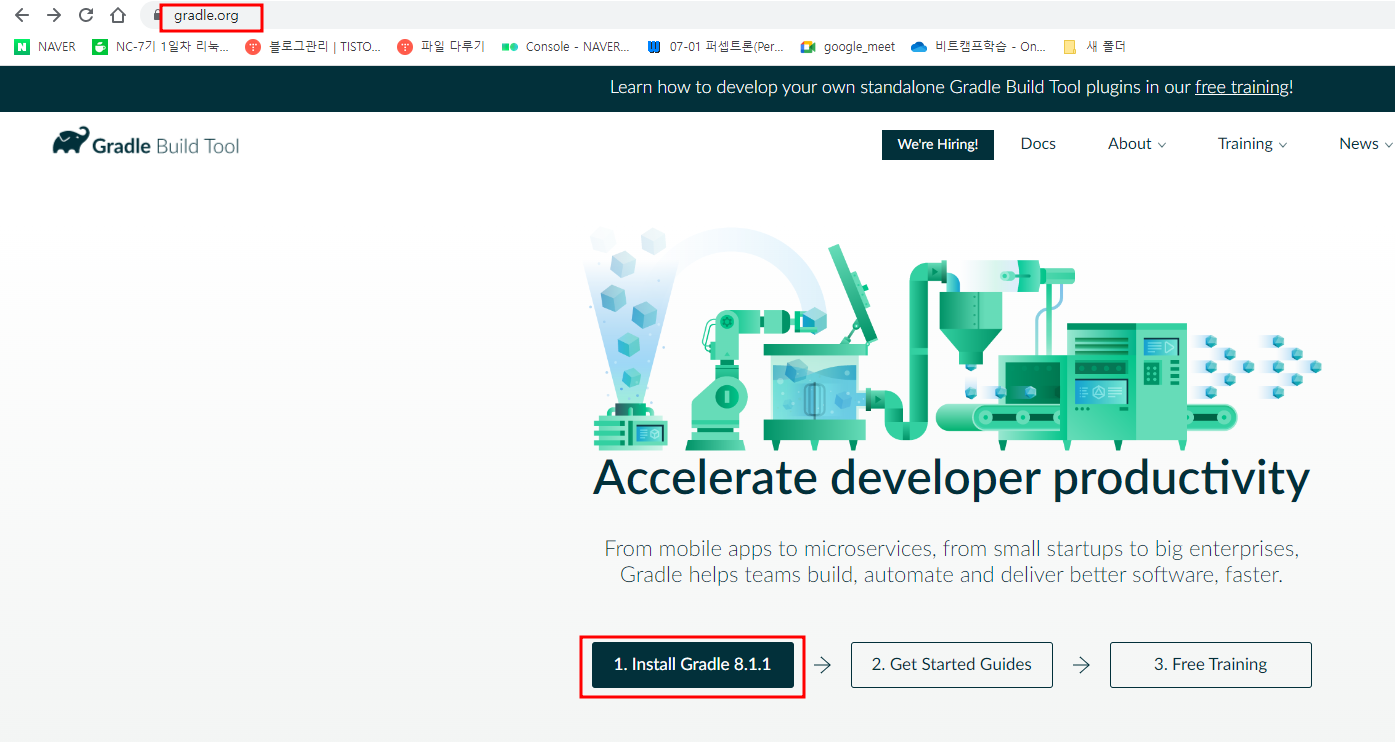
Task: Expand the About dropdown menu
Action: (1137, 144)
